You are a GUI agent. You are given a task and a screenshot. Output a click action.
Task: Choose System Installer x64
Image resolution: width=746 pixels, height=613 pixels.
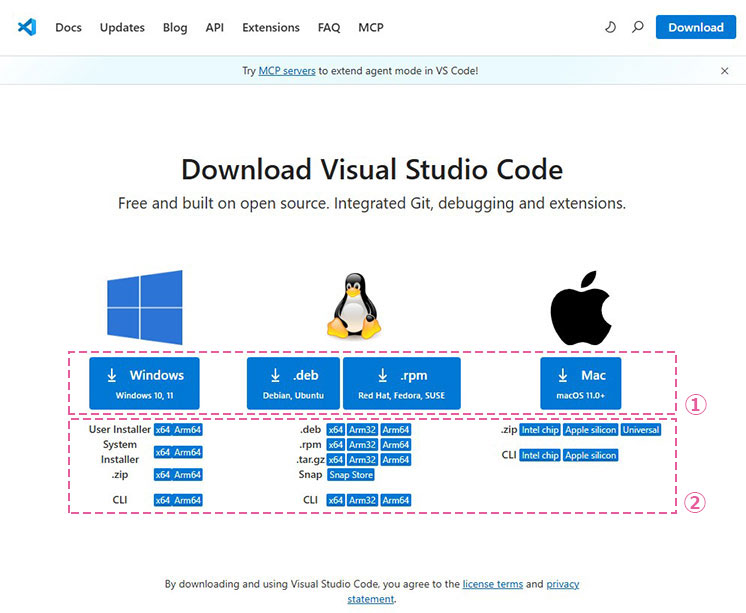pyautogui.click(x=162, y=452)
